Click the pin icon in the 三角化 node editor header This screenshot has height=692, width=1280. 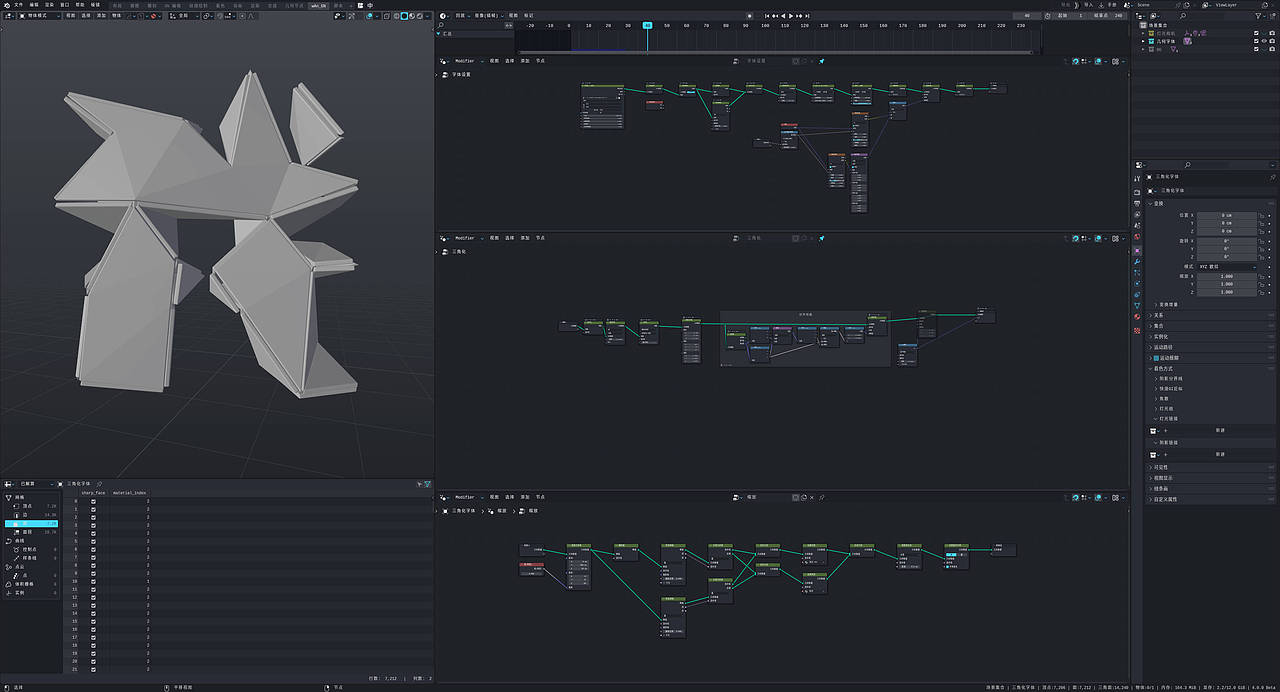tap(822, 238)
